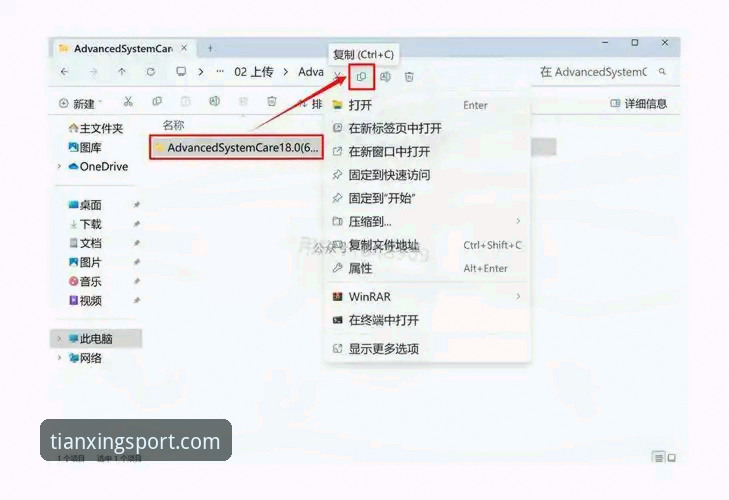This screenshot has height=500, width=729.
Task: Click the pin icon beside 桌面
Action: pyautogui.click(x=137, y=205)
